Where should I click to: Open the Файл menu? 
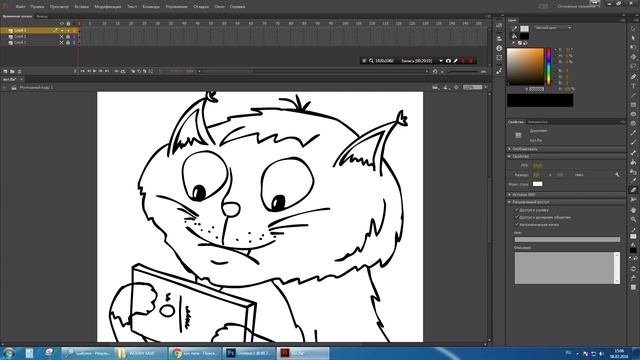click(x=20, y=7)
